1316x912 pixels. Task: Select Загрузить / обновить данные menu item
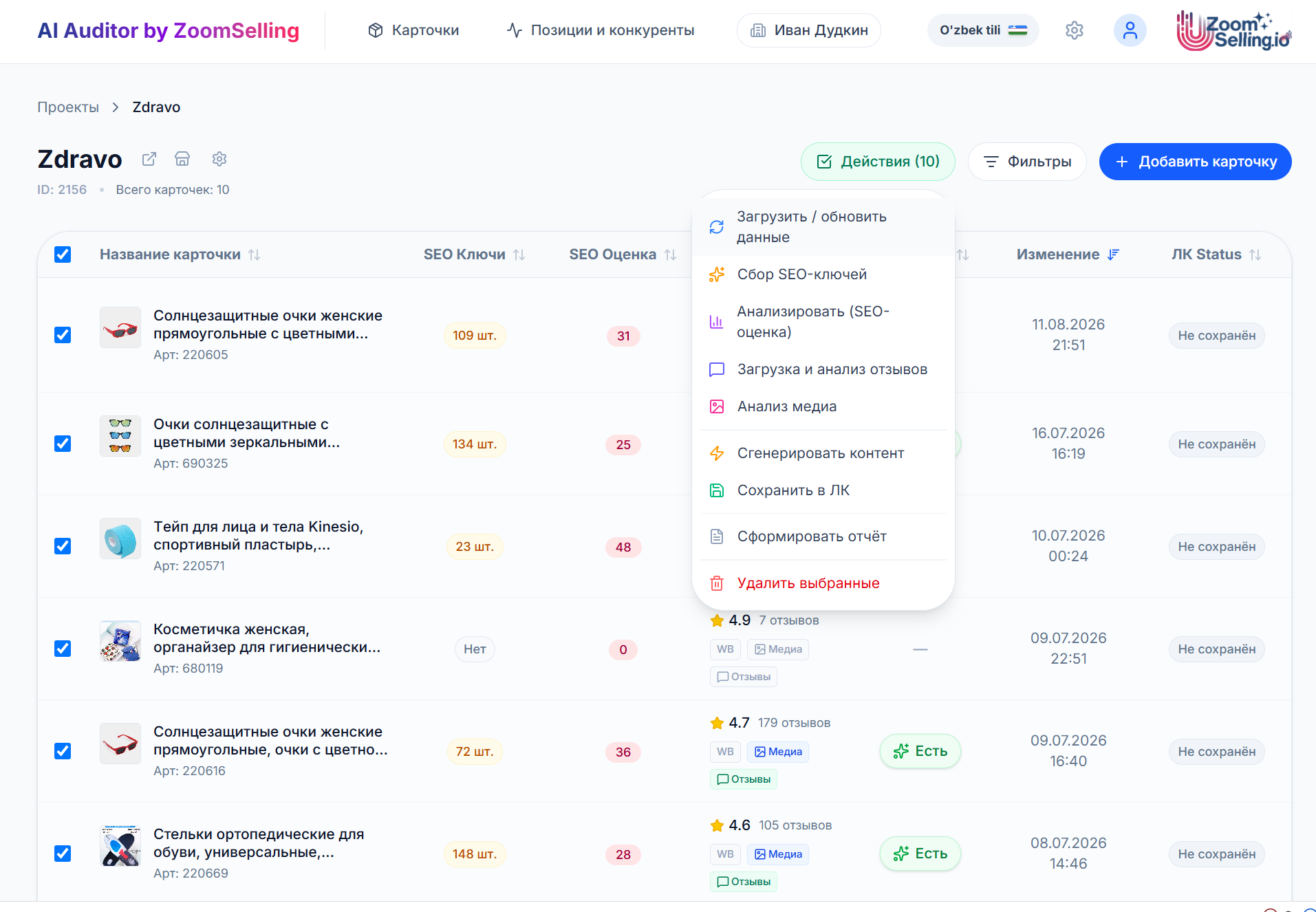(823, 227)
